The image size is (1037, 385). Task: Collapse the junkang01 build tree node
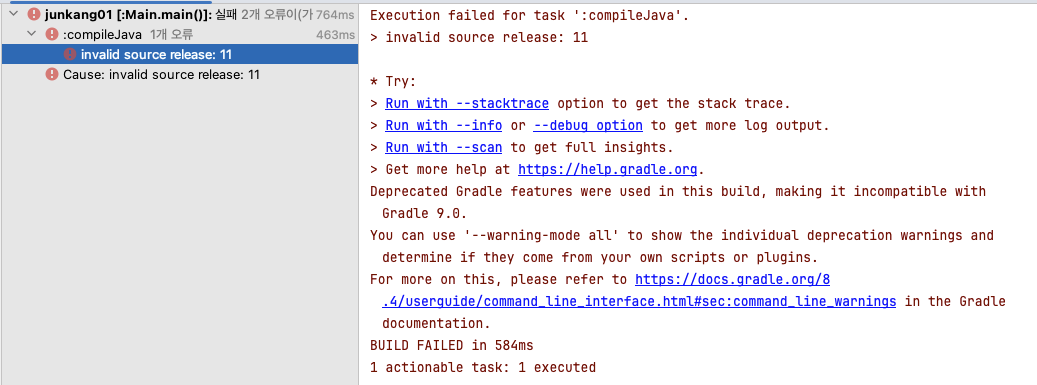coord(14,14)
